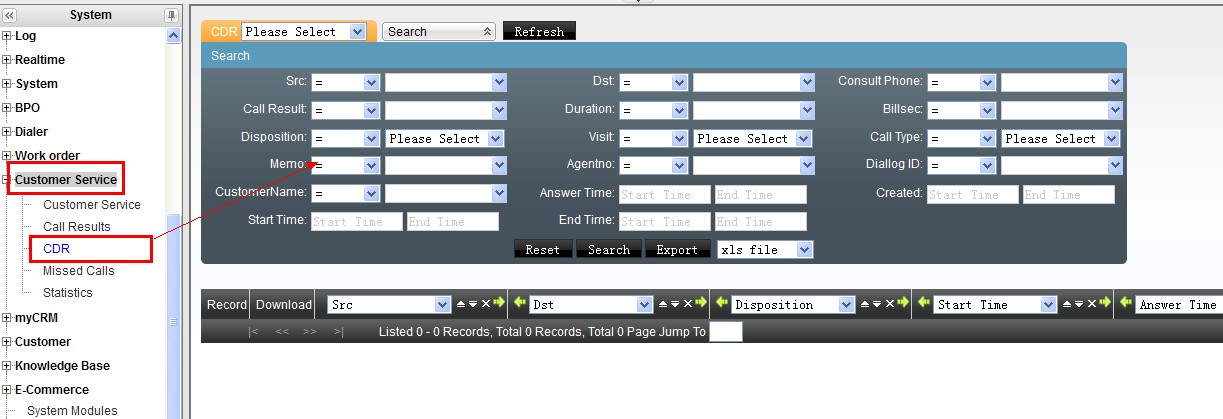Image resolution: width=1223 pixels, height=419 pixels.
Task: Open the Call Type Please Select dropdown
Action: pyautogui.click(x=1111, y=139)
